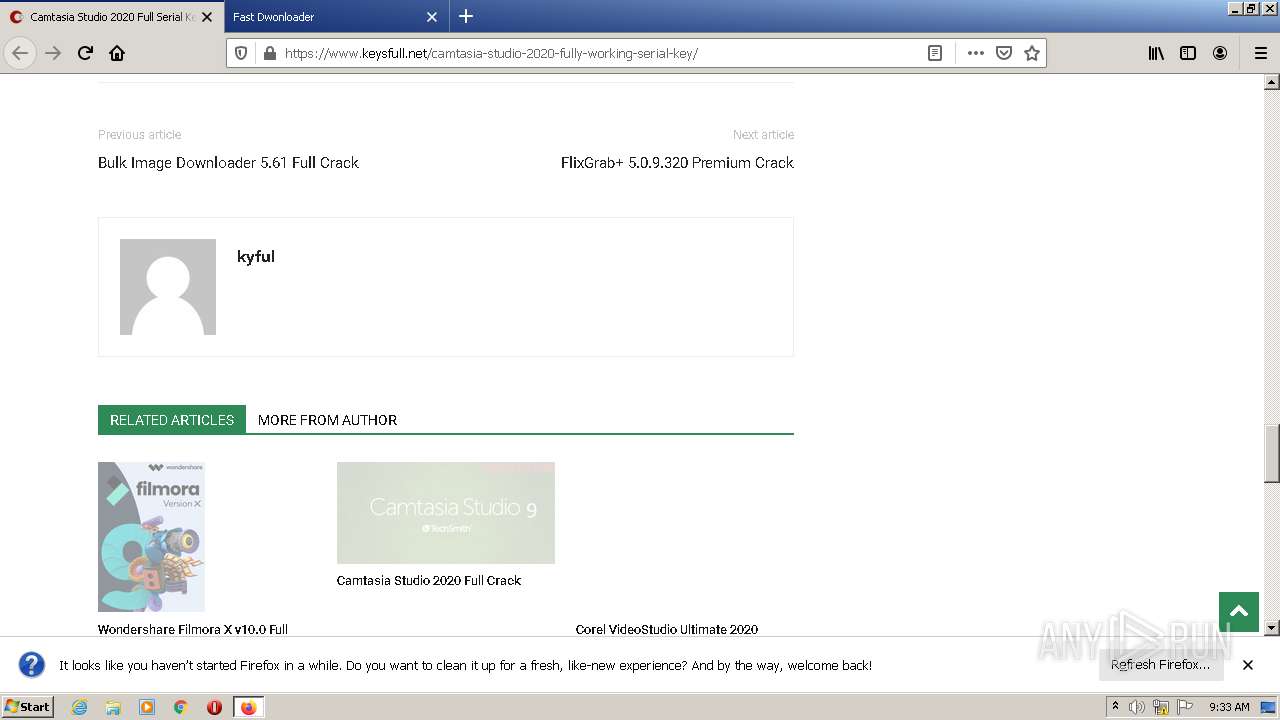
Task: Open Wondershare Filmora X v10.0 Full link
Action: pos(193,629)
